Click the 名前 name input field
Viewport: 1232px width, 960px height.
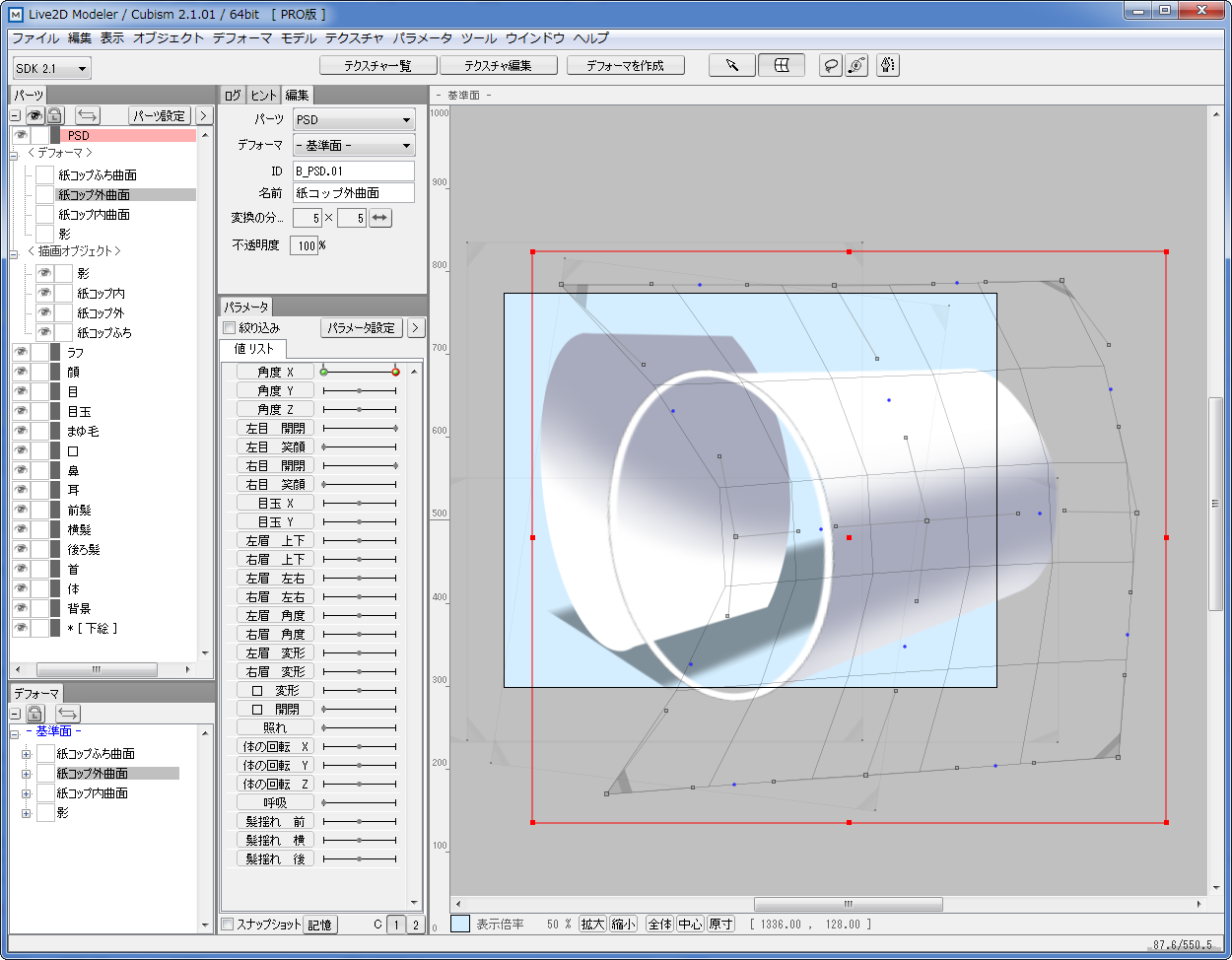pos(353,193)
